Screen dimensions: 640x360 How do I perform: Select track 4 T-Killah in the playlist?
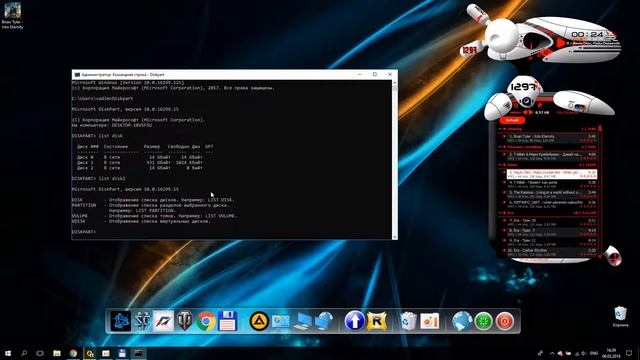[x=551, y=184]
